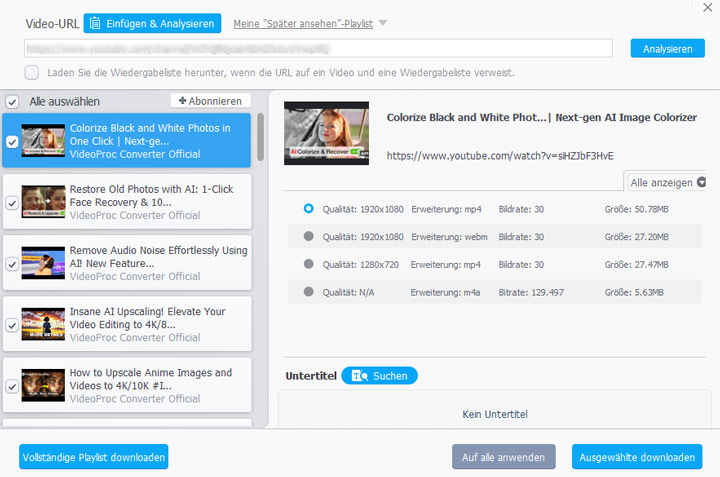
Task: Uncheck the Colorize Black and White Photos video
Action: pos(12,141)
